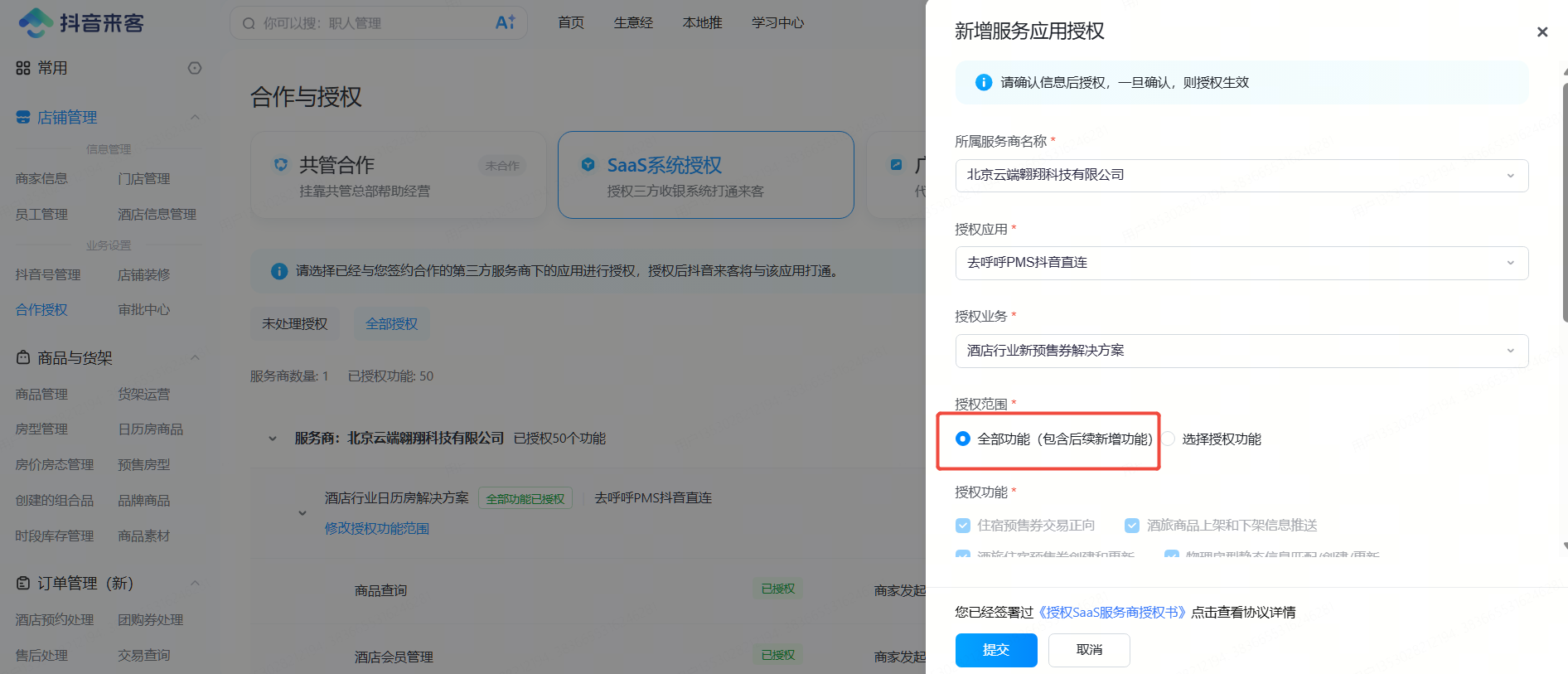
Task: Switch to 未处理授权 tab
Action: coord(295,323)
